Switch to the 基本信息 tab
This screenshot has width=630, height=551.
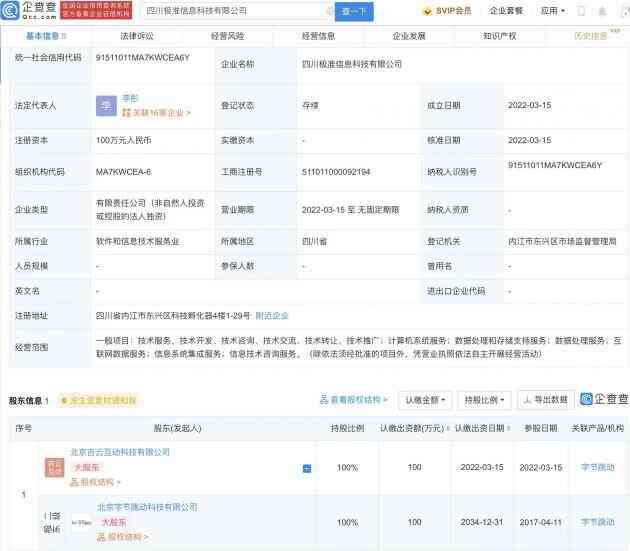(x=46, y=36)
